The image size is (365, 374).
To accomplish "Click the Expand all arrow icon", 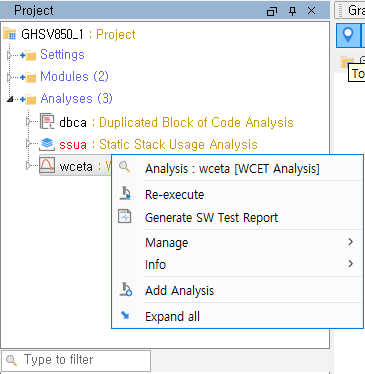I will [125, 315].
